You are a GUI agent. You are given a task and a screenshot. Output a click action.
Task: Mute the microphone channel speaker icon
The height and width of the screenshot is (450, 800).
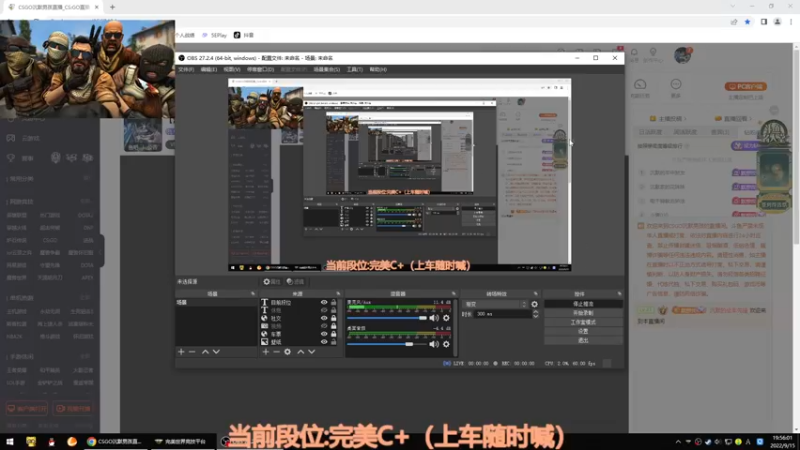point(434,318)
